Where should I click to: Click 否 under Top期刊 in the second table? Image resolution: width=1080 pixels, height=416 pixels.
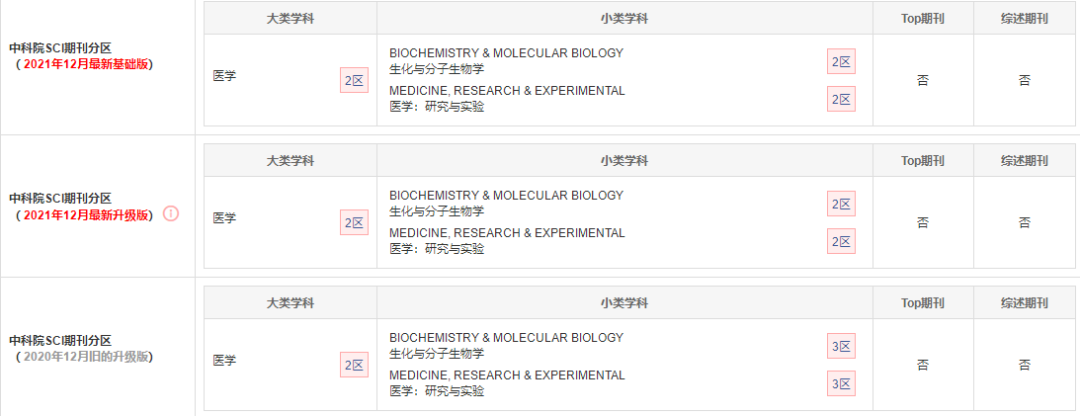click(x=923, y=222)
